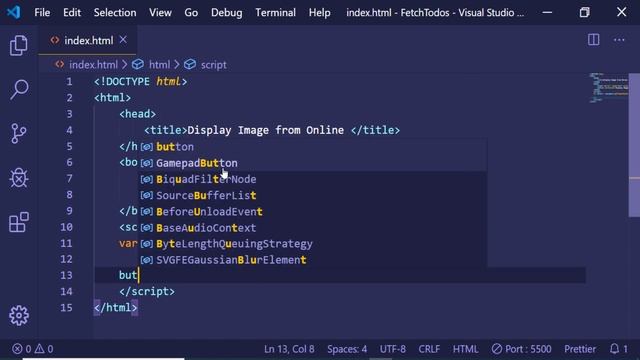Viewport: 640px width, 360px height.
Task: Choose the ByteLengthQueuingStrategy suggestion
Action: coord(313,244)
